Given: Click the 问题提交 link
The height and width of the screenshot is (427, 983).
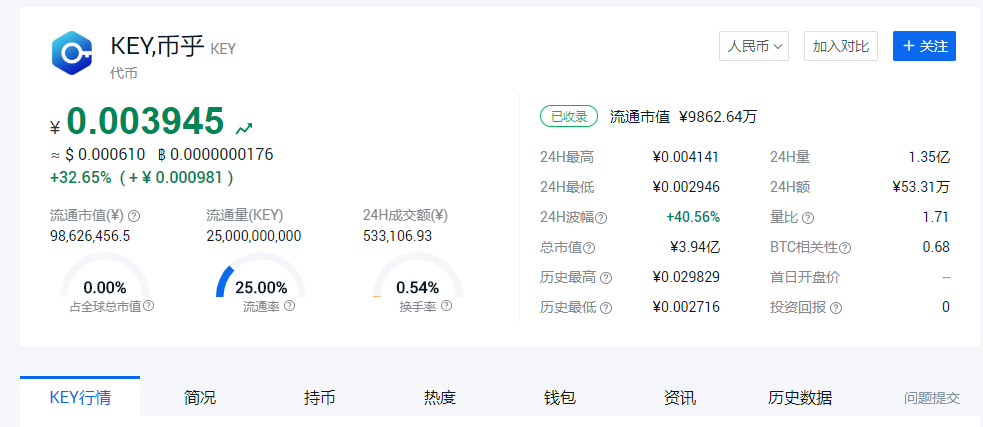Looking at the screenshot, I should coord(932,398).
